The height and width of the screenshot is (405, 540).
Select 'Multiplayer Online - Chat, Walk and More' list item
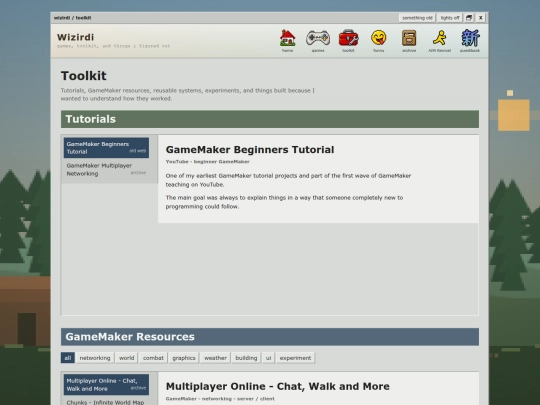point(106,385)
